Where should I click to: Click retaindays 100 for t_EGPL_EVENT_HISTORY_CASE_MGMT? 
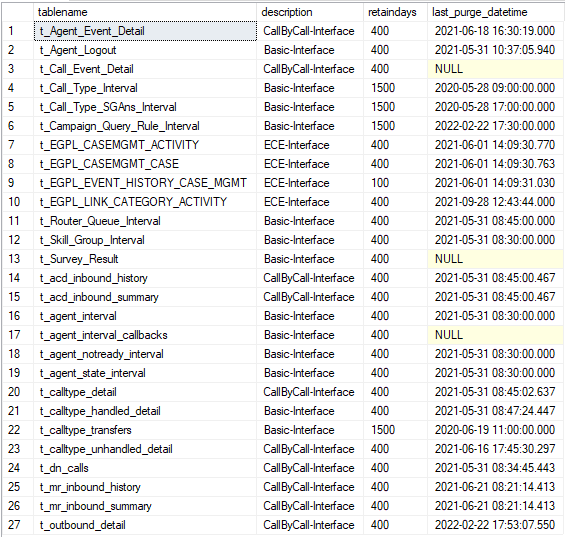[395, 183]
